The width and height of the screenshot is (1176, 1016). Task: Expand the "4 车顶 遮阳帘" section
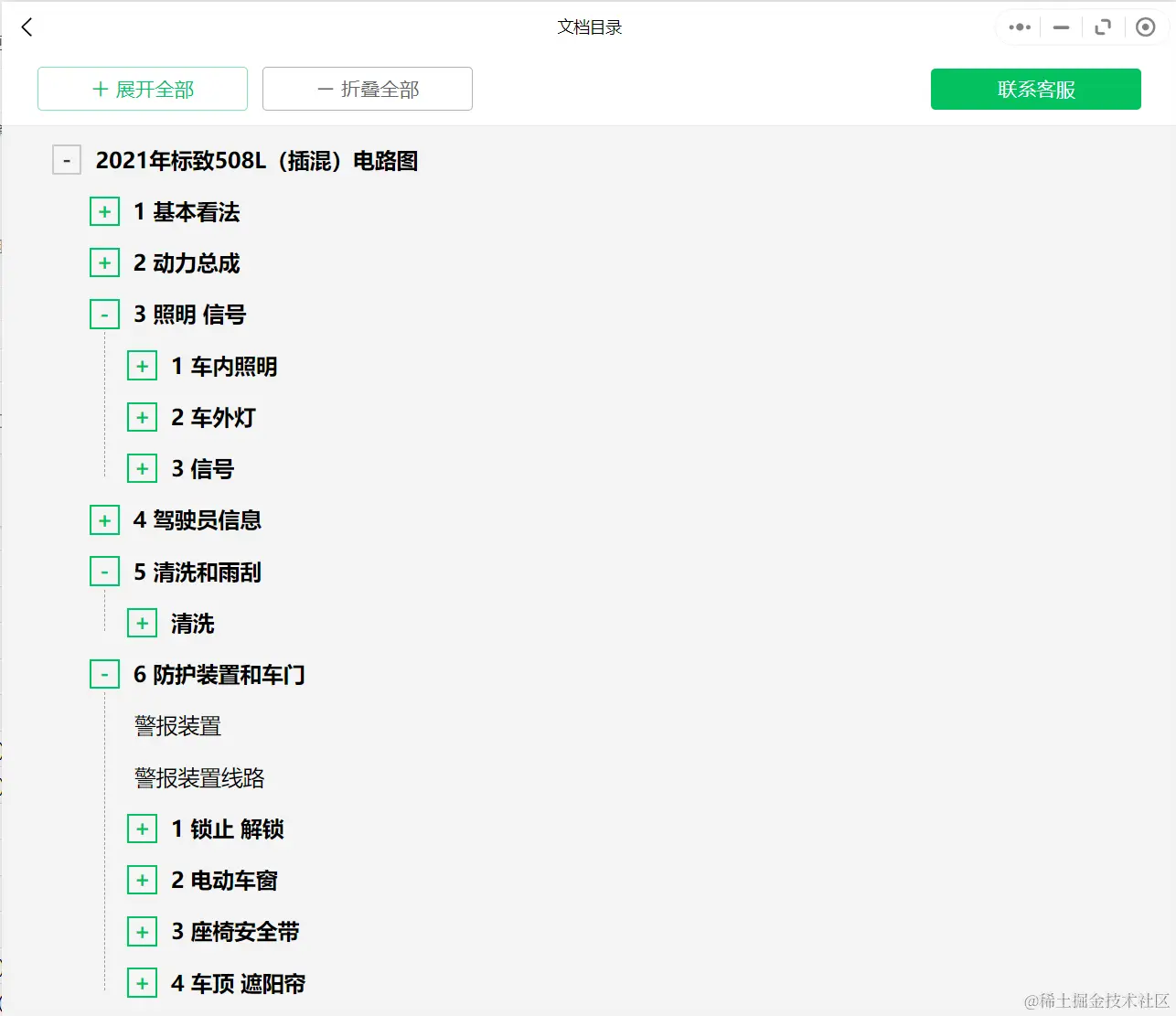click(143, 982)
